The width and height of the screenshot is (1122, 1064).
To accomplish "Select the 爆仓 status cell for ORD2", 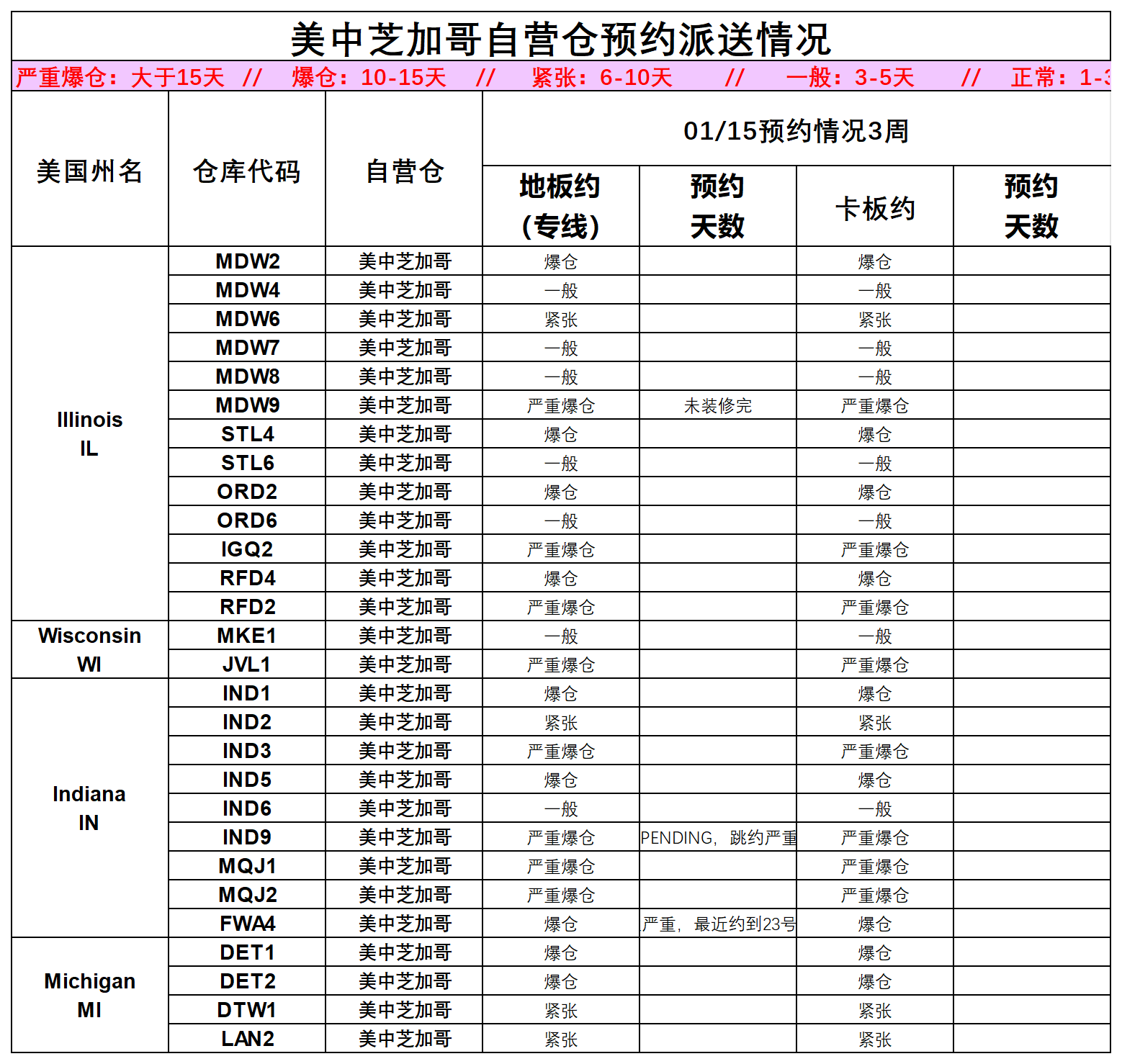I will [x=560, y=492].
